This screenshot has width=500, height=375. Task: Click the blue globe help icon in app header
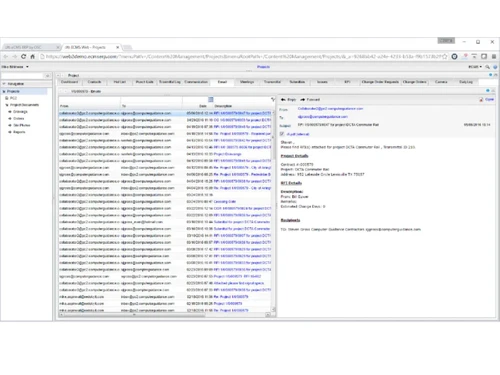coord(495,67)
